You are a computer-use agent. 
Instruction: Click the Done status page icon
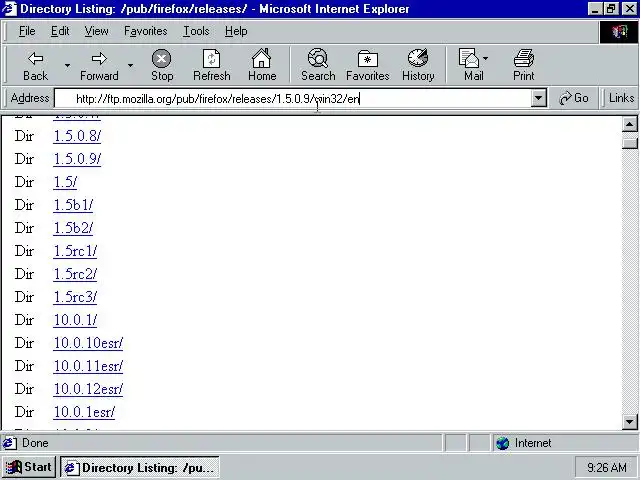(x=10, y=443)
